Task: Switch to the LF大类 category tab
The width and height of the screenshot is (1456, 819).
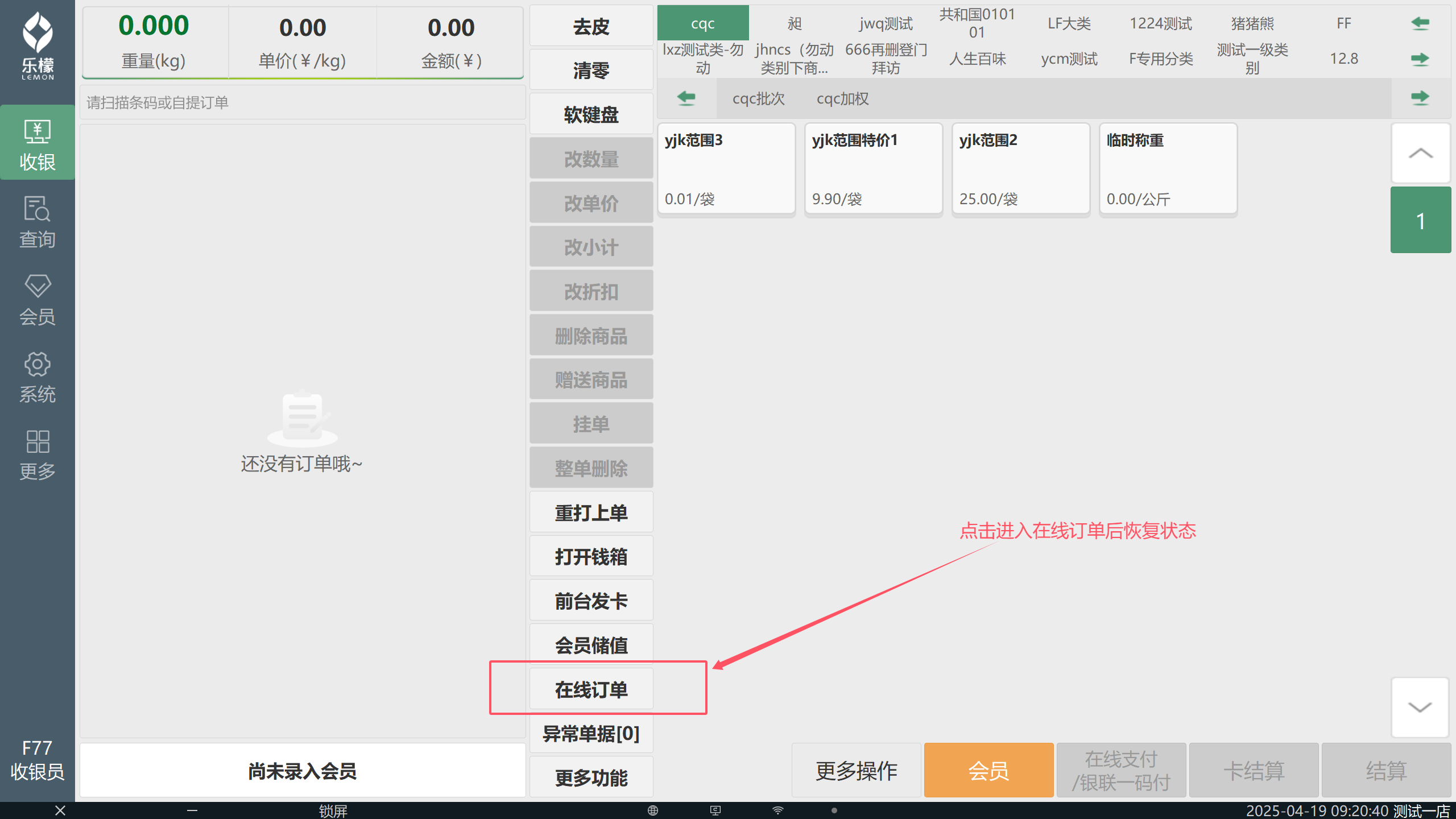Action: (1069, 23)
